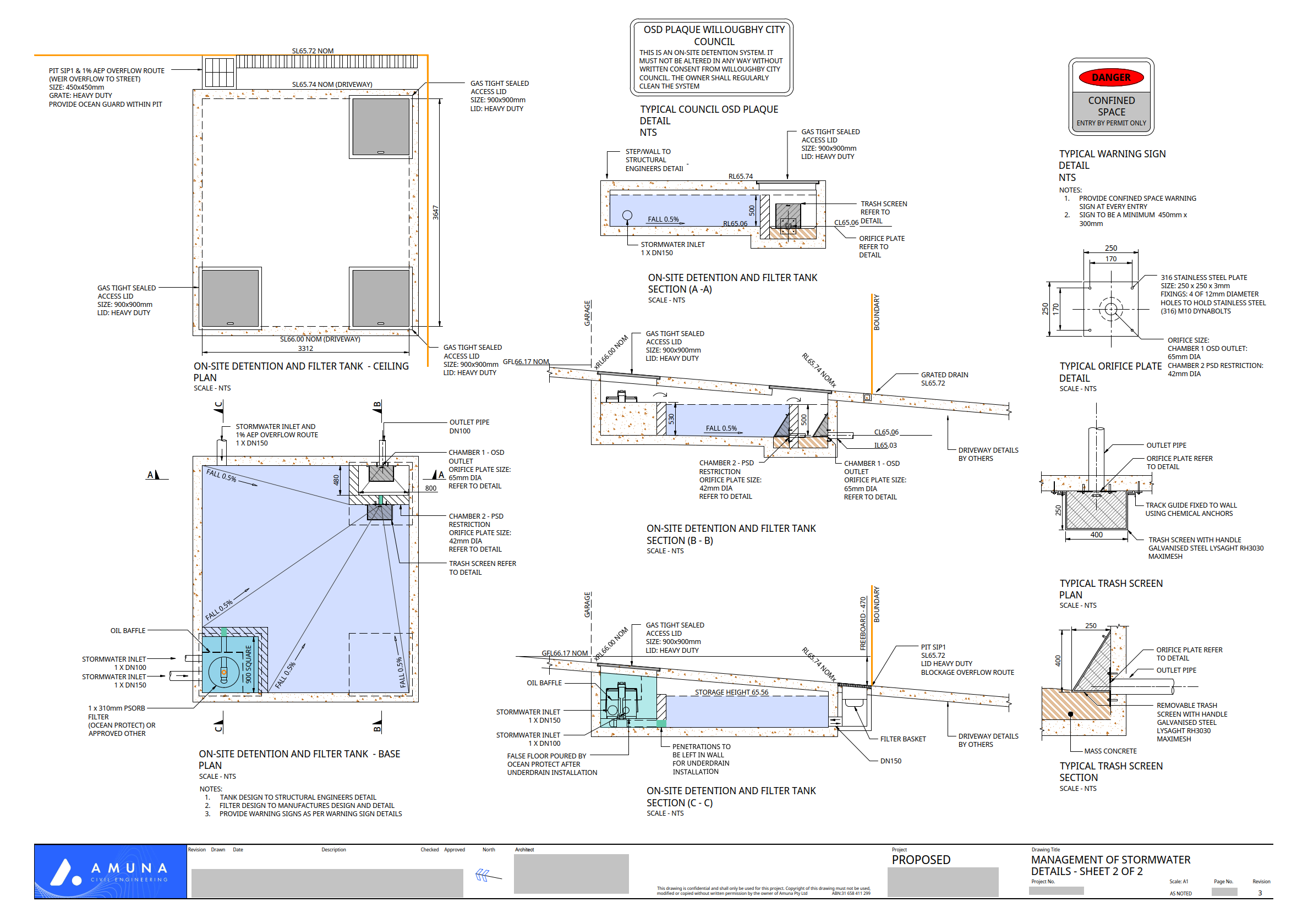The height and width of the screenshot is (924, 1308).
Task: Click the 'CEILING PLAN' drawing title
Action: 301,372
